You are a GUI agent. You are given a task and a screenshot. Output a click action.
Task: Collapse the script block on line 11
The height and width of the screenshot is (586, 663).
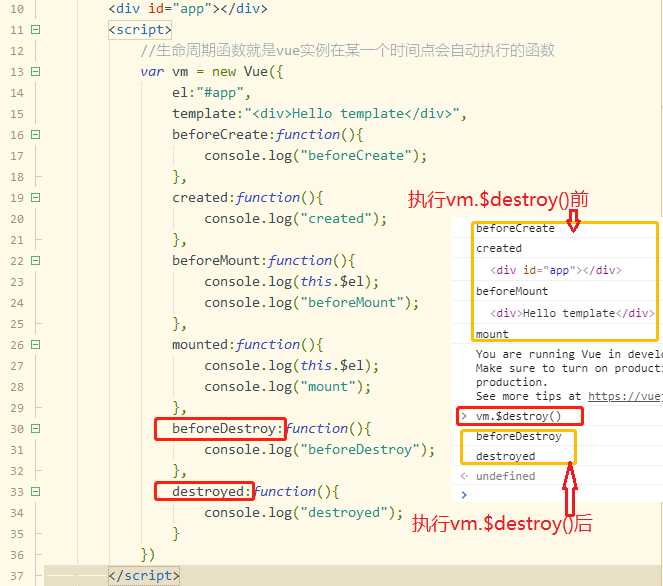(x=36, y=30)
